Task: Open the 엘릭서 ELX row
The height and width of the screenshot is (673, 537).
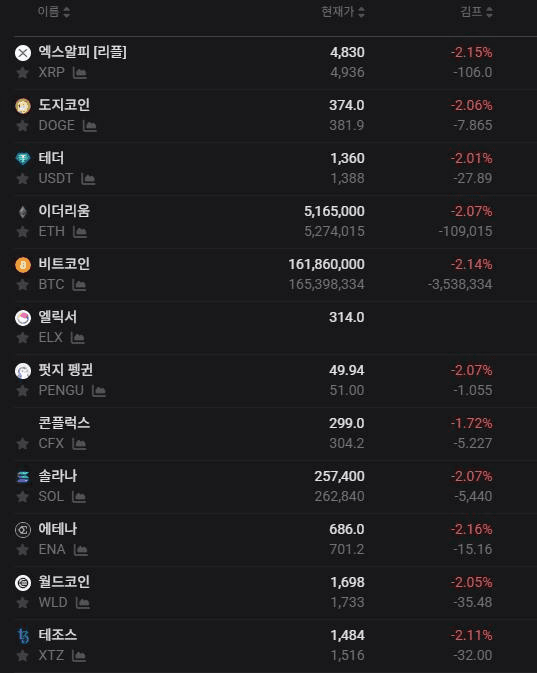Action: click(275, 327)
